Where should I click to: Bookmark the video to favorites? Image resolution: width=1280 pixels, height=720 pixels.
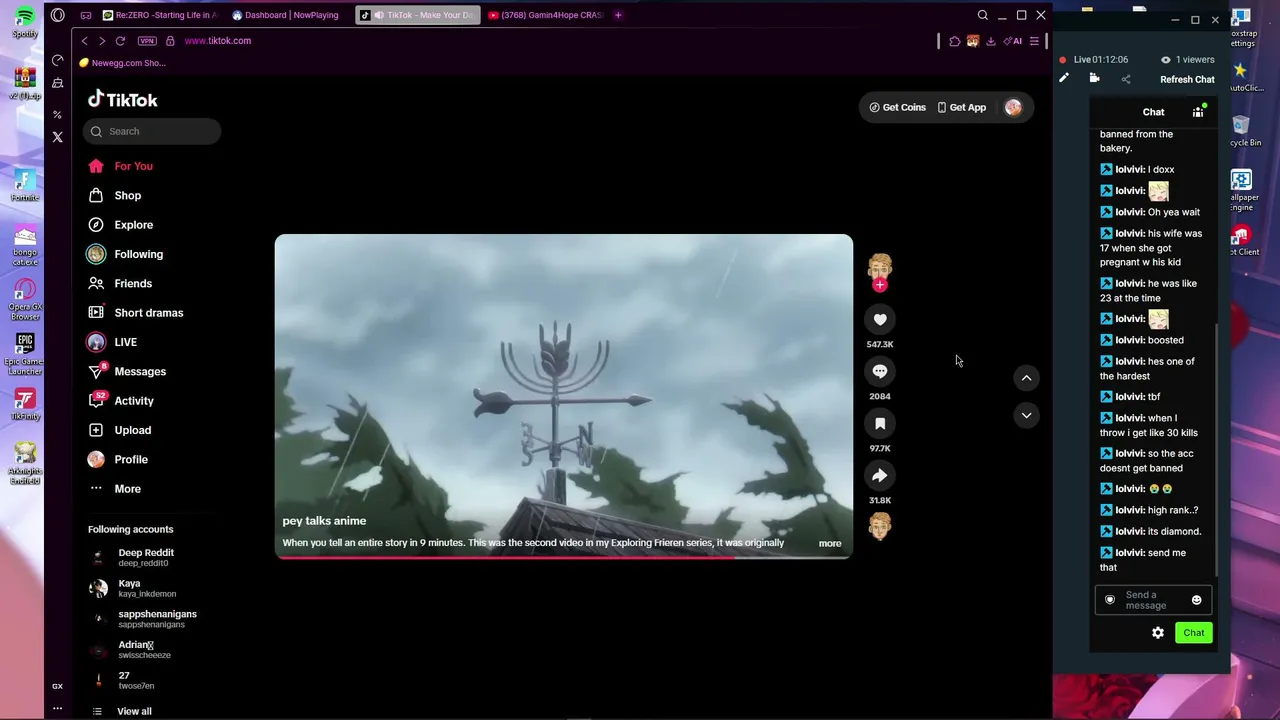[x=880, y=424]
